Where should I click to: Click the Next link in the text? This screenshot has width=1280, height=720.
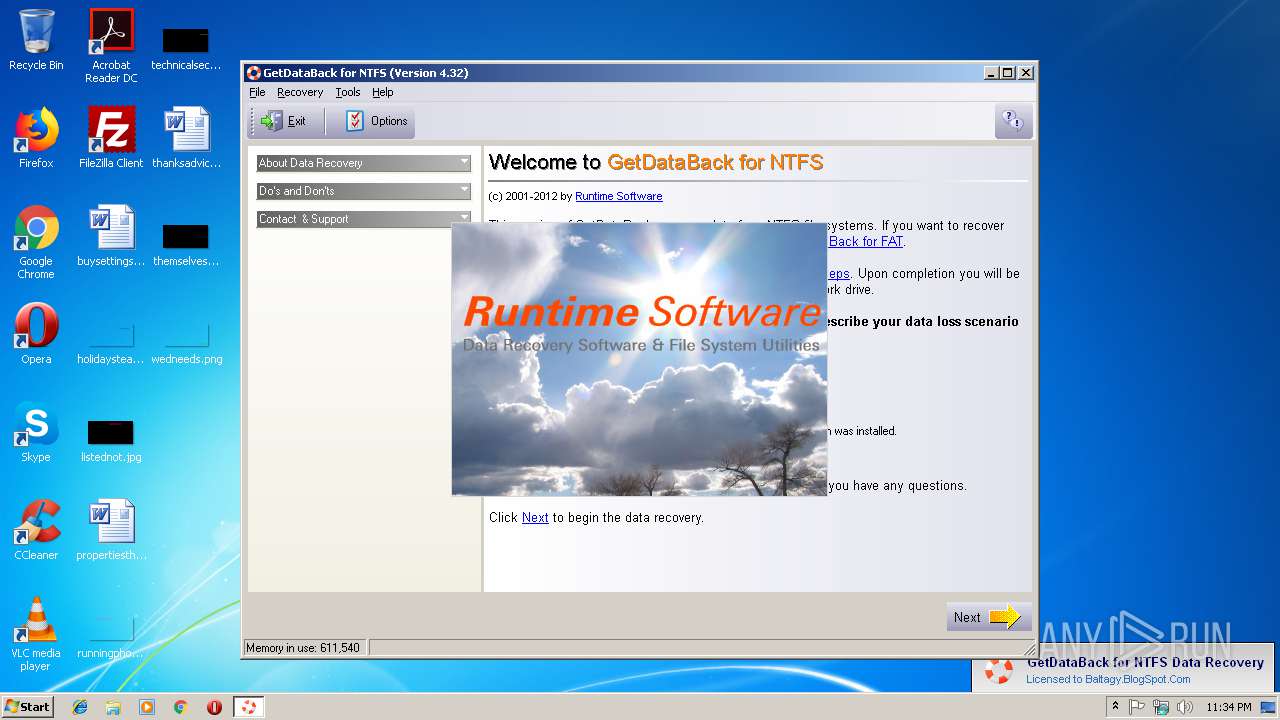point(535,517)
